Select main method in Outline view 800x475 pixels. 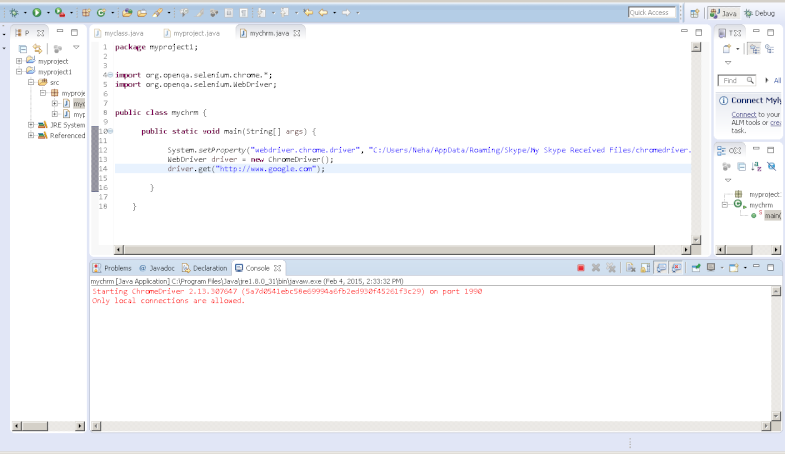click(772, 215)
